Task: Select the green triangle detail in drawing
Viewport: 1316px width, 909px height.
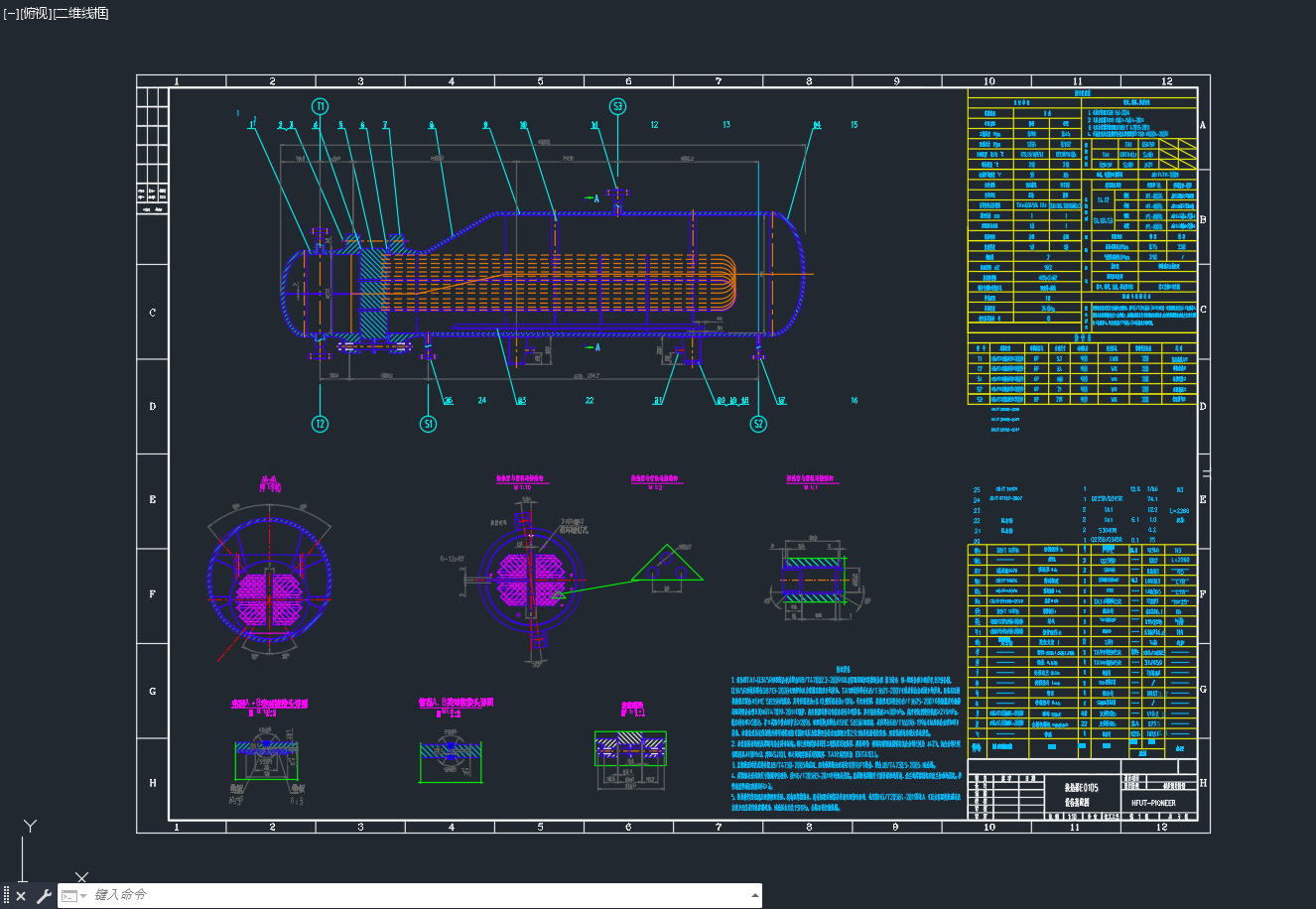Action: point(666,563)
